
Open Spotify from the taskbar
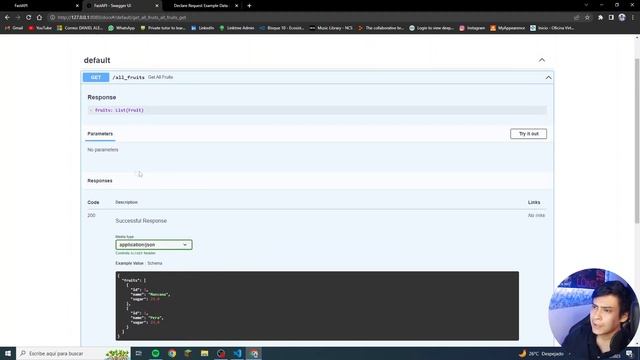click(x=156, y=353)
